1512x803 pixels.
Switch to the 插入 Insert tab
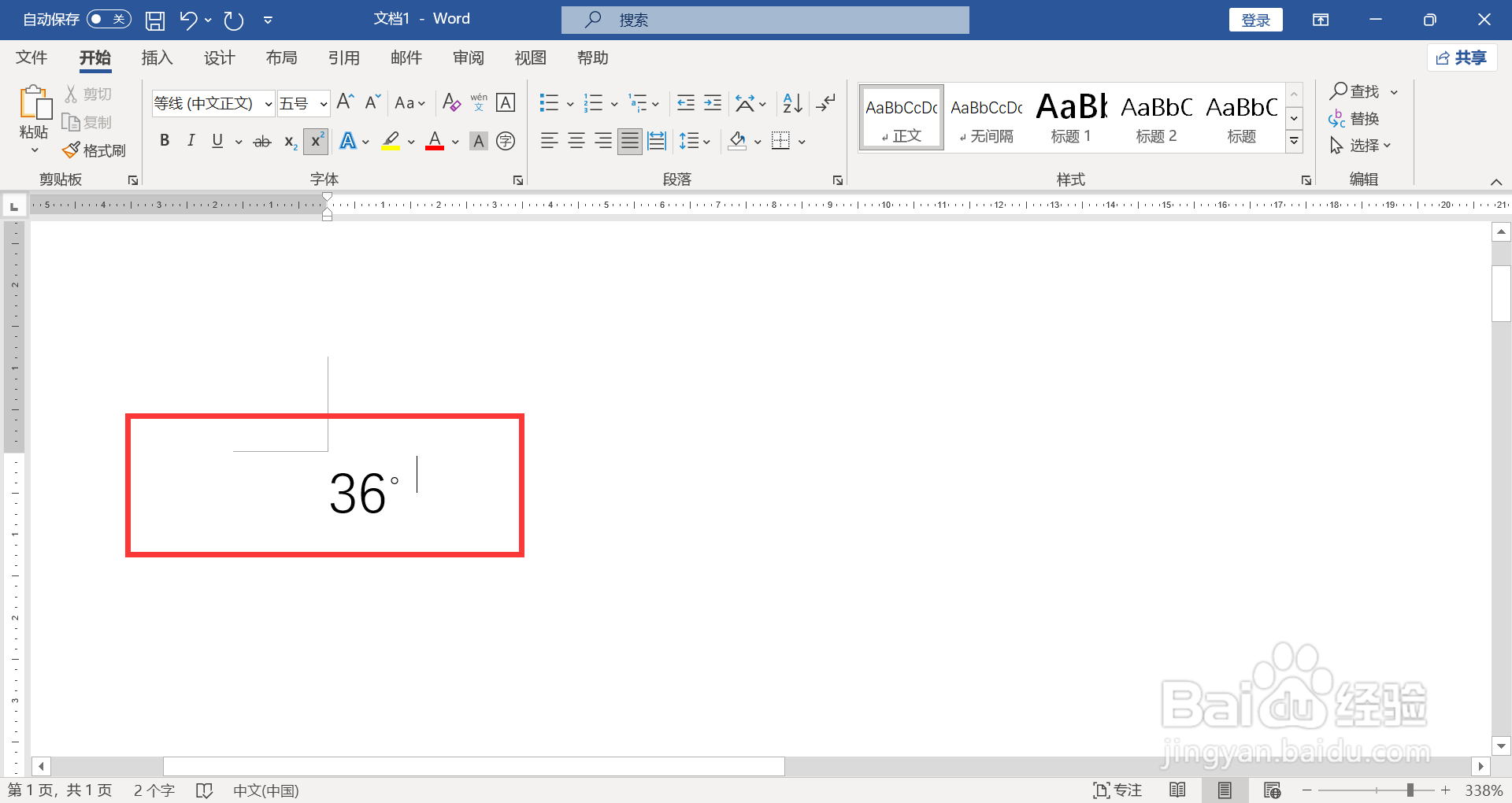pos(157,57)
